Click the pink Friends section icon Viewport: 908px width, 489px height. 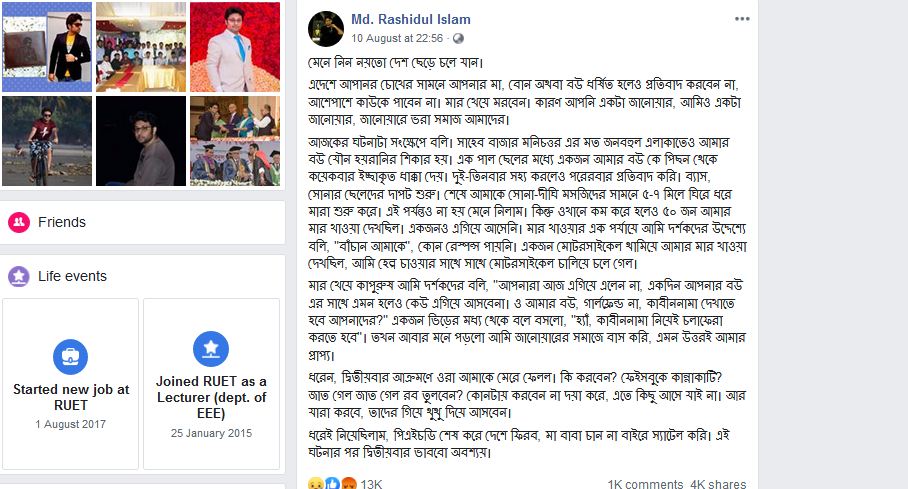[x=19, y=222]
